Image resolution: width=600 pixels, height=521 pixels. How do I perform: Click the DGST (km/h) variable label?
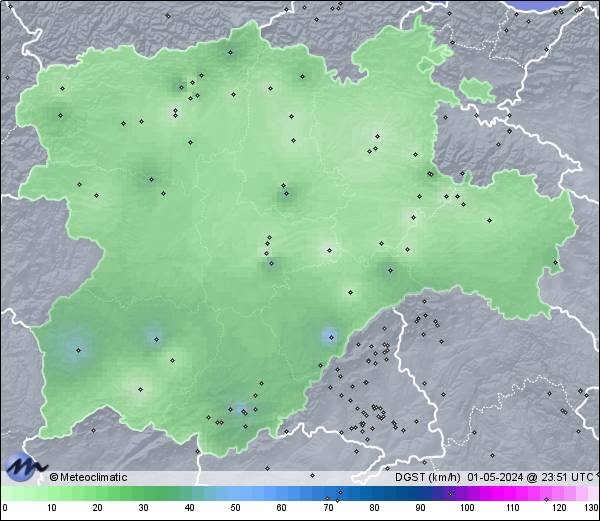[428, 477]
